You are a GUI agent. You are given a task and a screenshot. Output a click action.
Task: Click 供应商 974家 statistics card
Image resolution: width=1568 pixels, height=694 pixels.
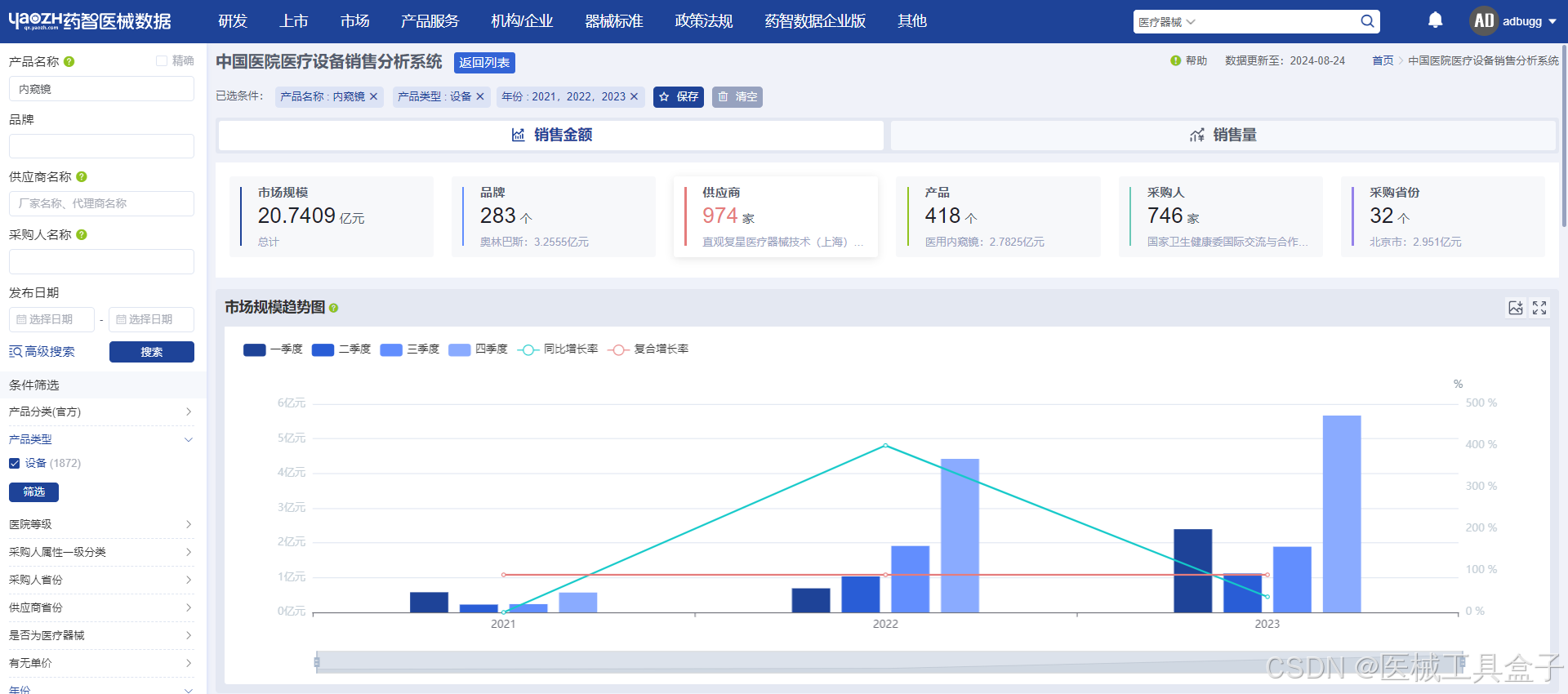click(776, 216)
